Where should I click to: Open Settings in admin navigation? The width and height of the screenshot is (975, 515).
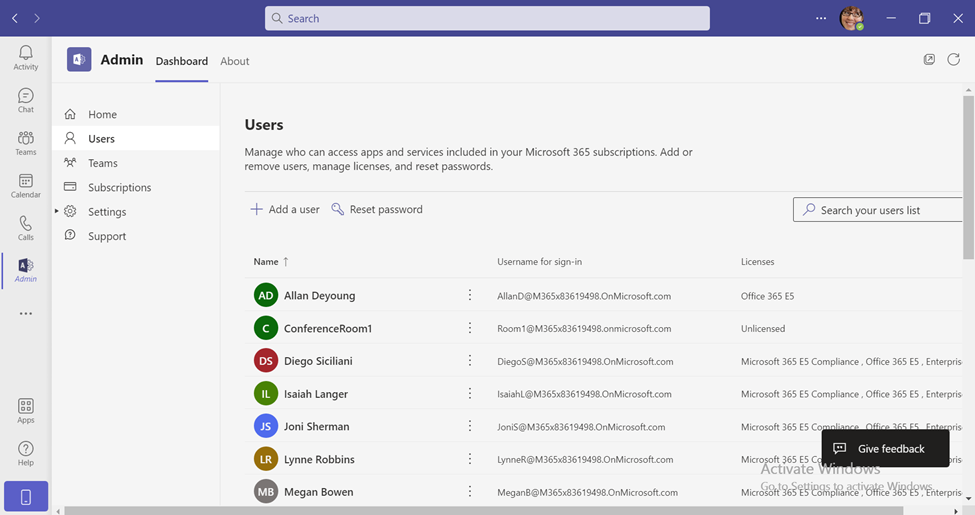(136, 211)
